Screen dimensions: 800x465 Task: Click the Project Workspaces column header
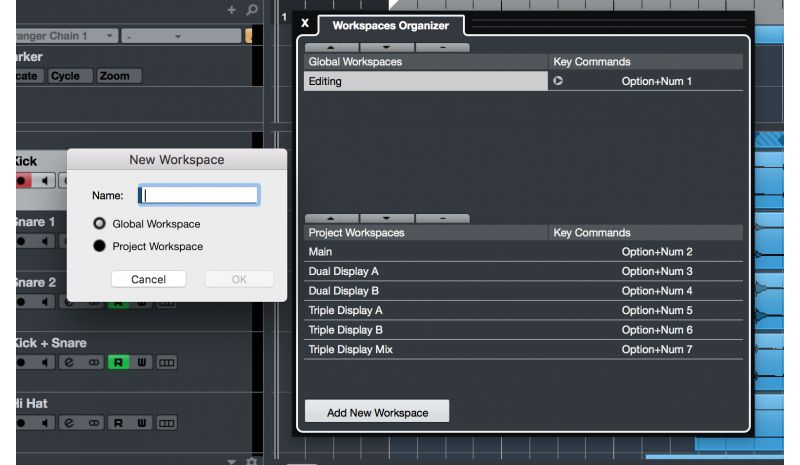(426, 233)
